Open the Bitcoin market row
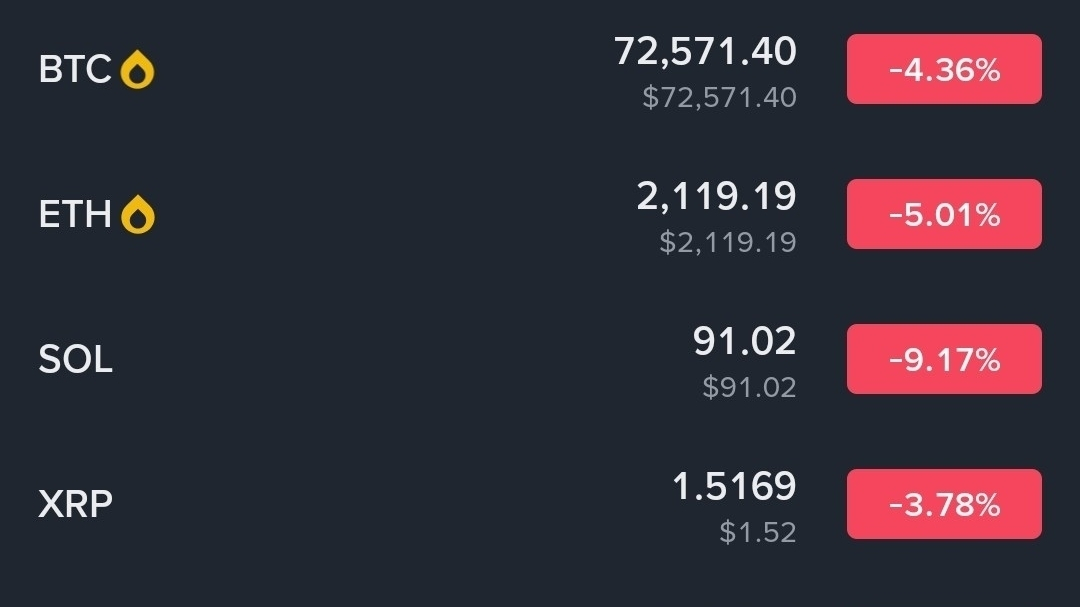Viewport: 1080px width, 607px height. (400, 70)
